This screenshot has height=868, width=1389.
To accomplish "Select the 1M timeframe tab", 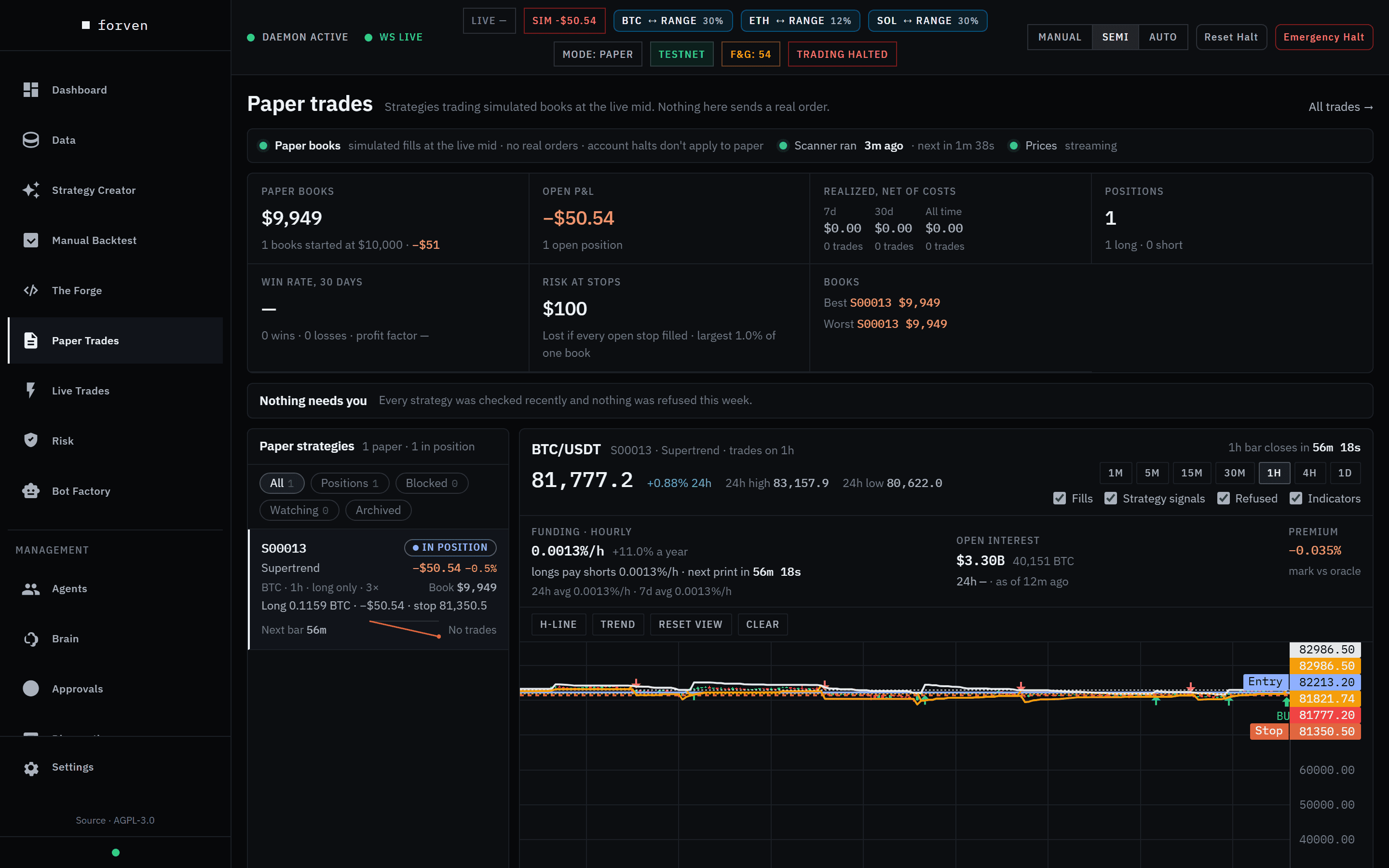I will [1115, 473].
